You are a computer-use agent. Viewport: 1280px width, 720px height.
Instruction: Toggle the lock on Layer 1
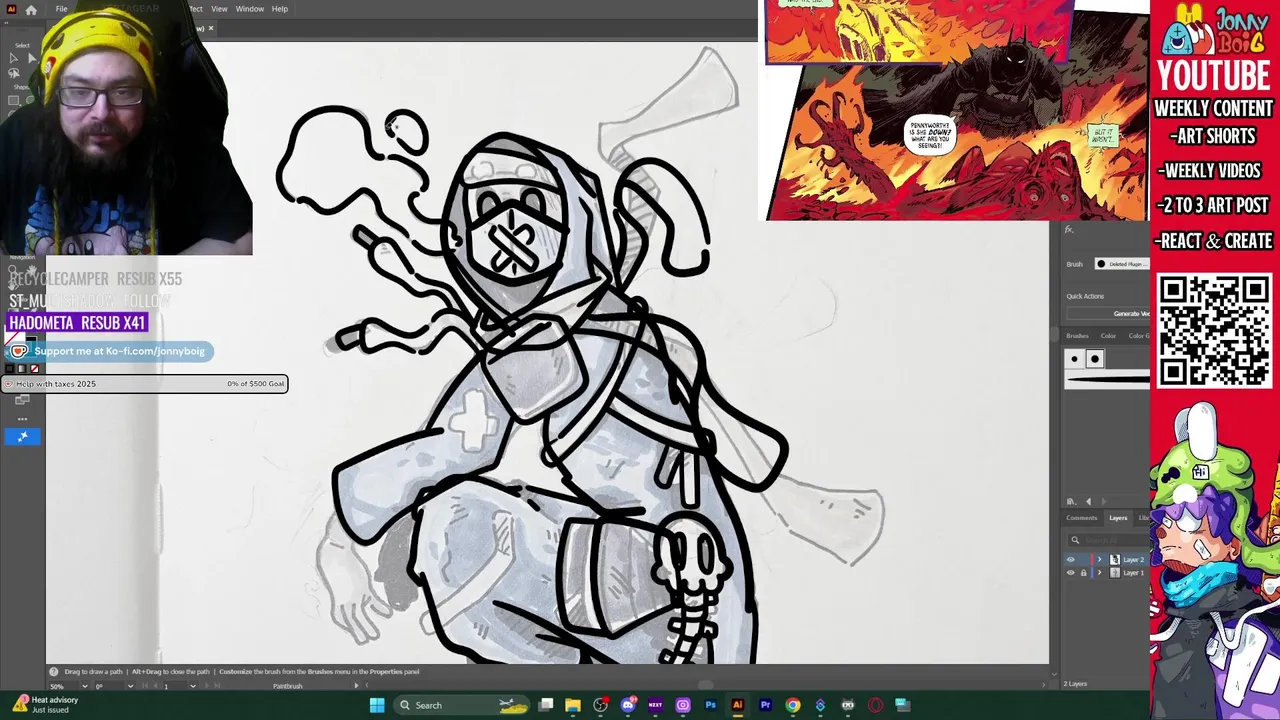click(x=1083, y=573)
